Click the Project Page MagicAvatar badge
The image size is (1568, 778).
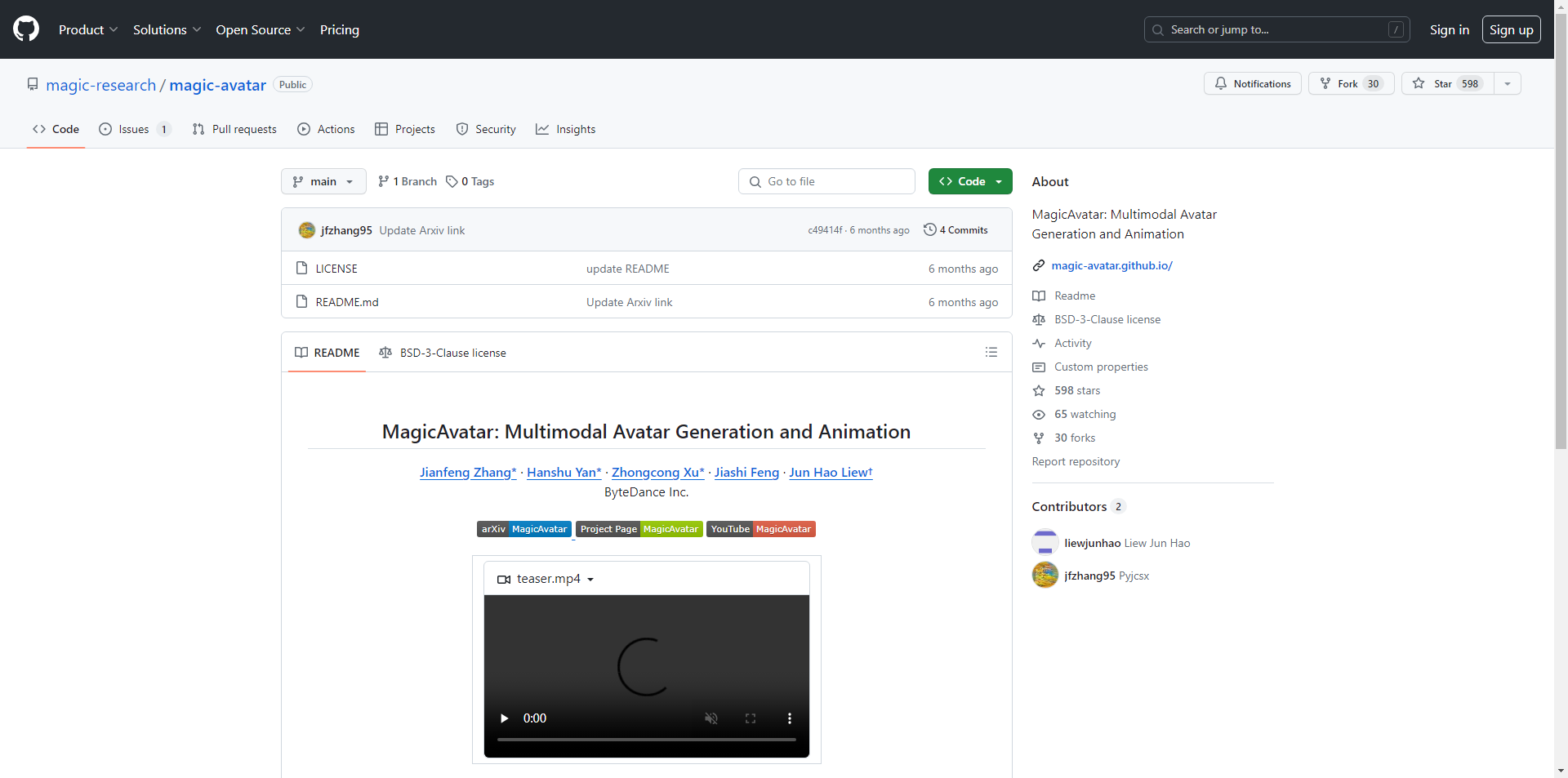(639, 529)
